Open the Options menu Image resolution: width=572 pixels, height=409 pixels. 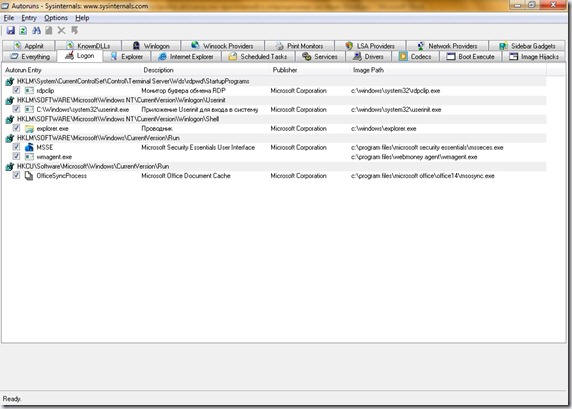tap(56, 18)
